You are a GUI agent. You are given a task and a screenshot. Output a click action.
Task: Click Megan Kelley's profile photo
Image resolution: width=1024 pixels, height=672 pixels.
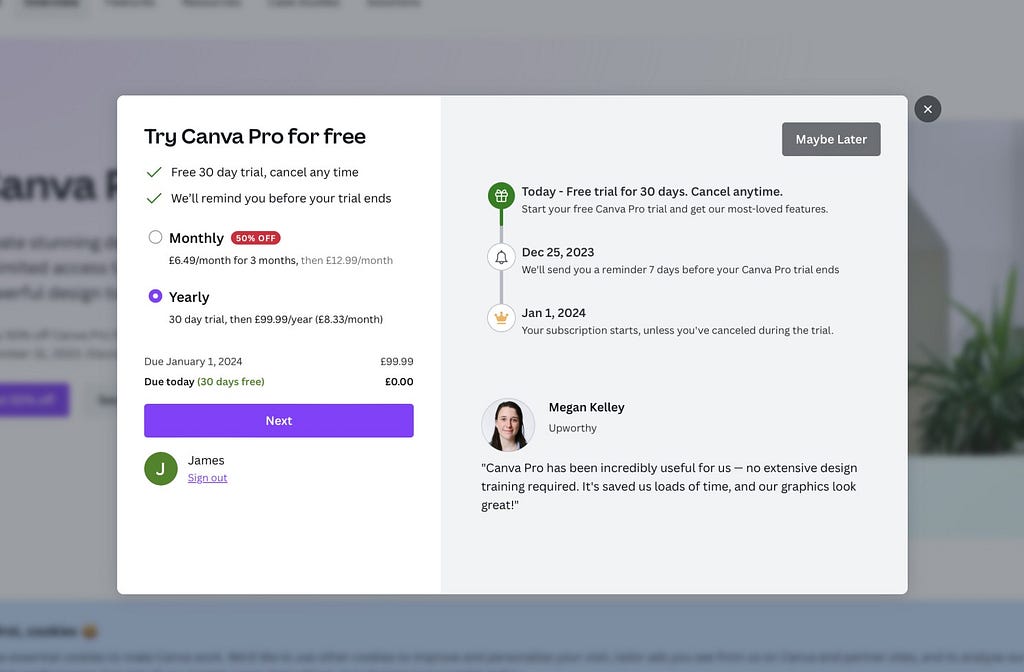[507, 425]
